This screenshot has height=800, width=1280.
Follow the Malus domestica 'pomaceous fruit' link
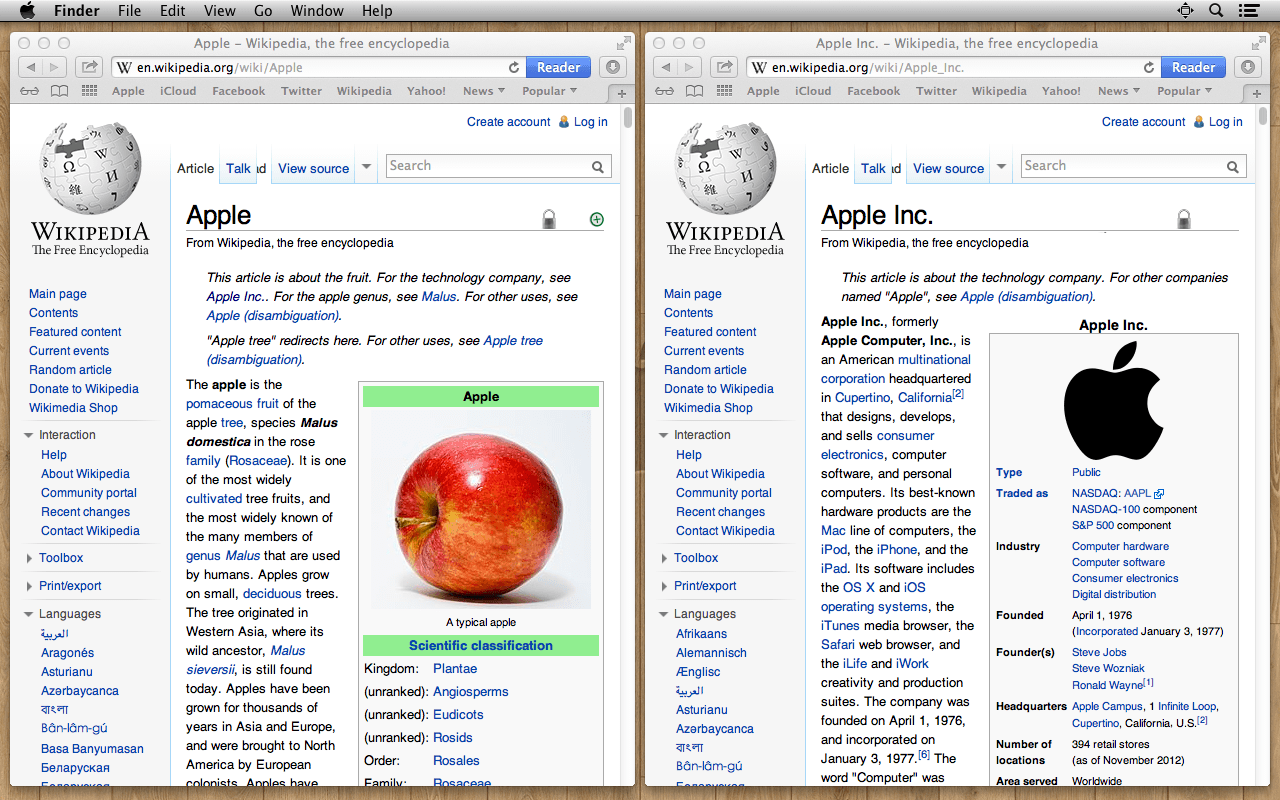232,404
